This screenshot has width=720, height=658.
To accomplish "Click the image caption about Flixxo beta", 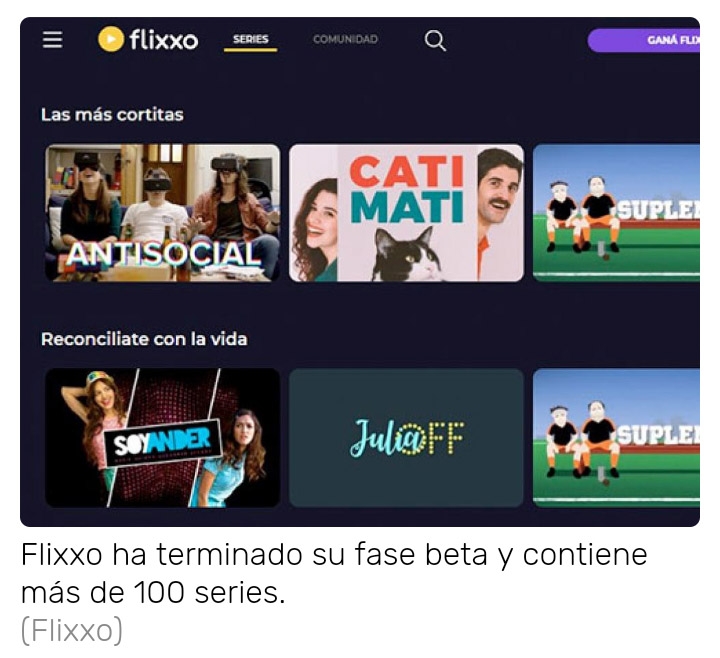I will (x=334, y=573).
